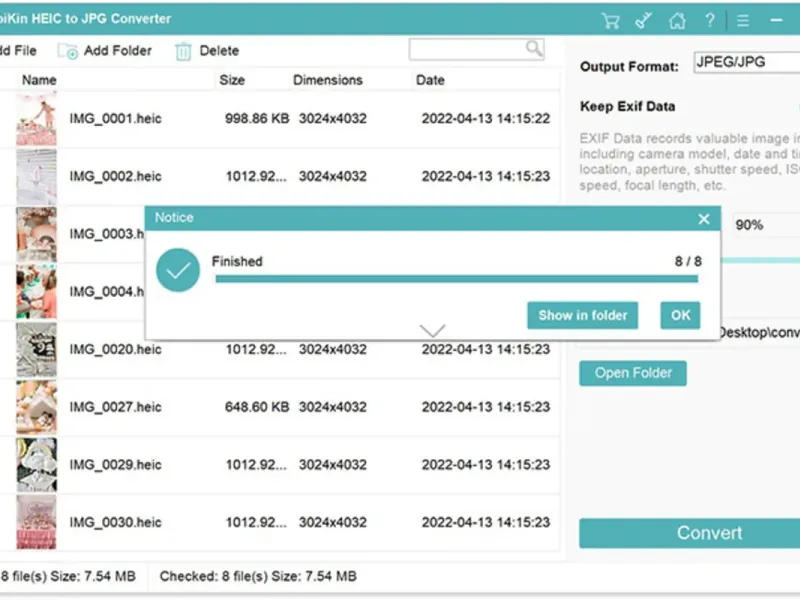Open the hamburger menu icon

click(x=743, y=21)
